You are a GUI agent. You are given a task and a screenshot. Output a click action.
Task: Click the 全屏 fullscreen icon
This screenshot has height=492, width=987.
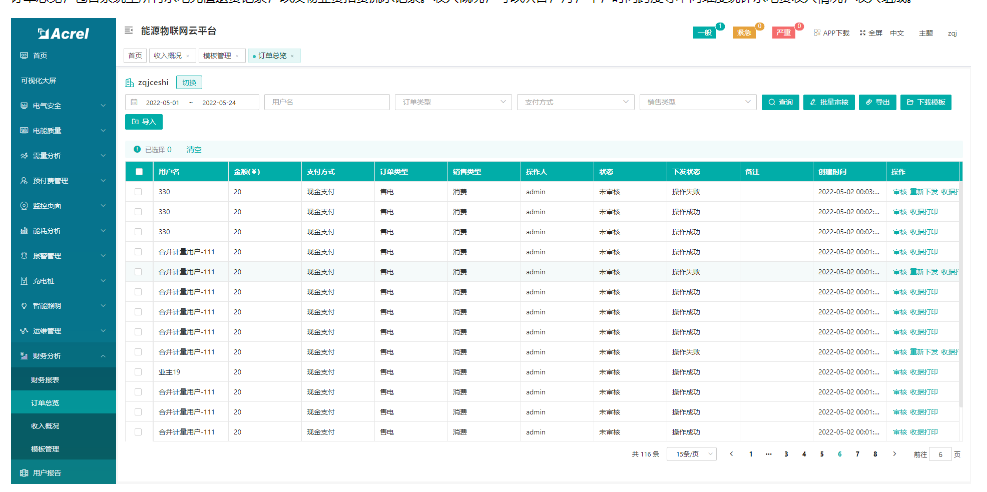tap(862, 33)
